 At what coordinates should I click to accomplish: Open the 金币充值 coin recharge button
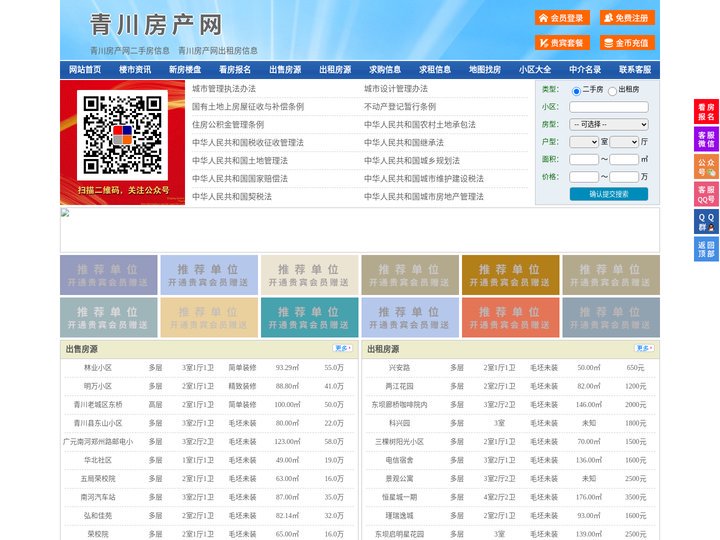pyautogui.click(x=627, y=43)
